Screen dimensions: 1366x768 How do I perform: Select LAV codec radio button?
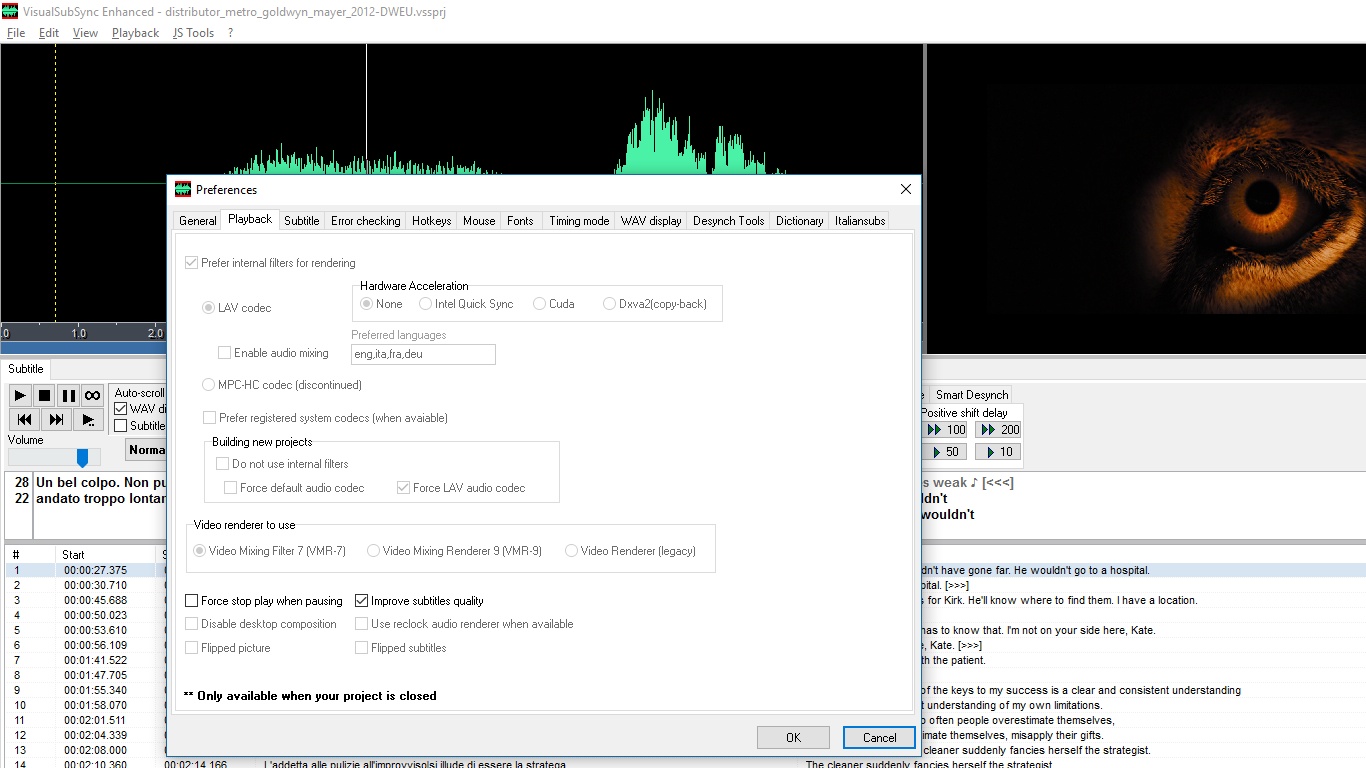coord(237,308)
